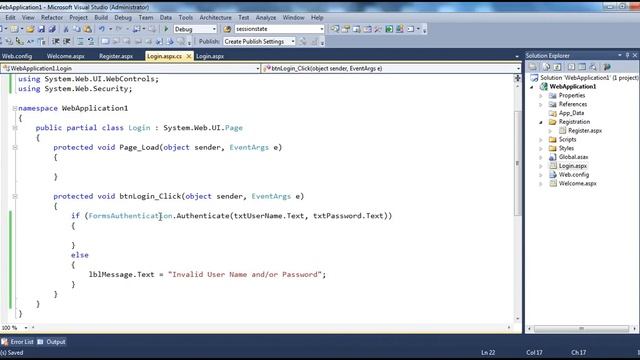This screenshot has width=640, height=360.
Task: Click the editor split handle above scrollbar
Action: click(518, 78)
